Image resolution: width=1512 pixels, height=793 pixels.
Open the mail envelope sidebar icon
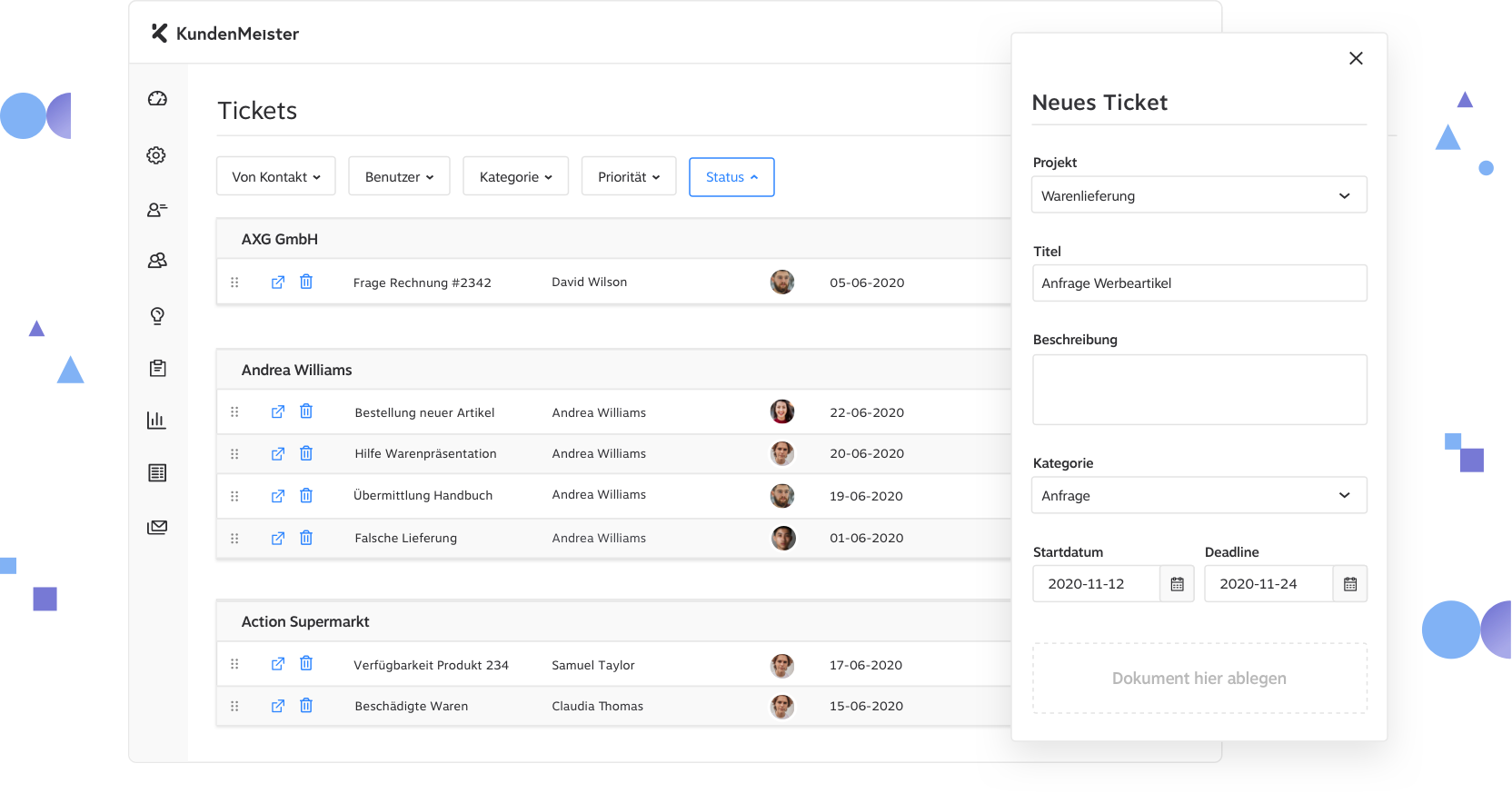coord(157,527)
